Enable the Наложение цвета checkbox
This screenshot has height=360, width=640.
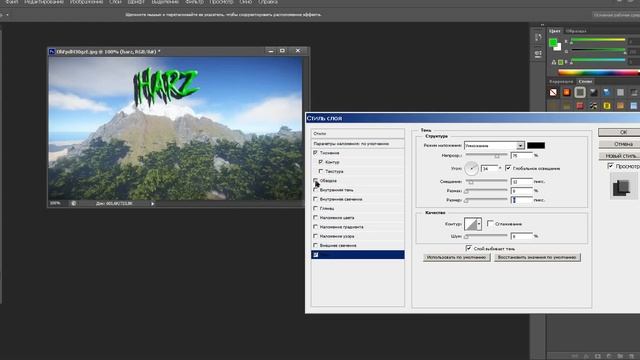tap(315, 218)
